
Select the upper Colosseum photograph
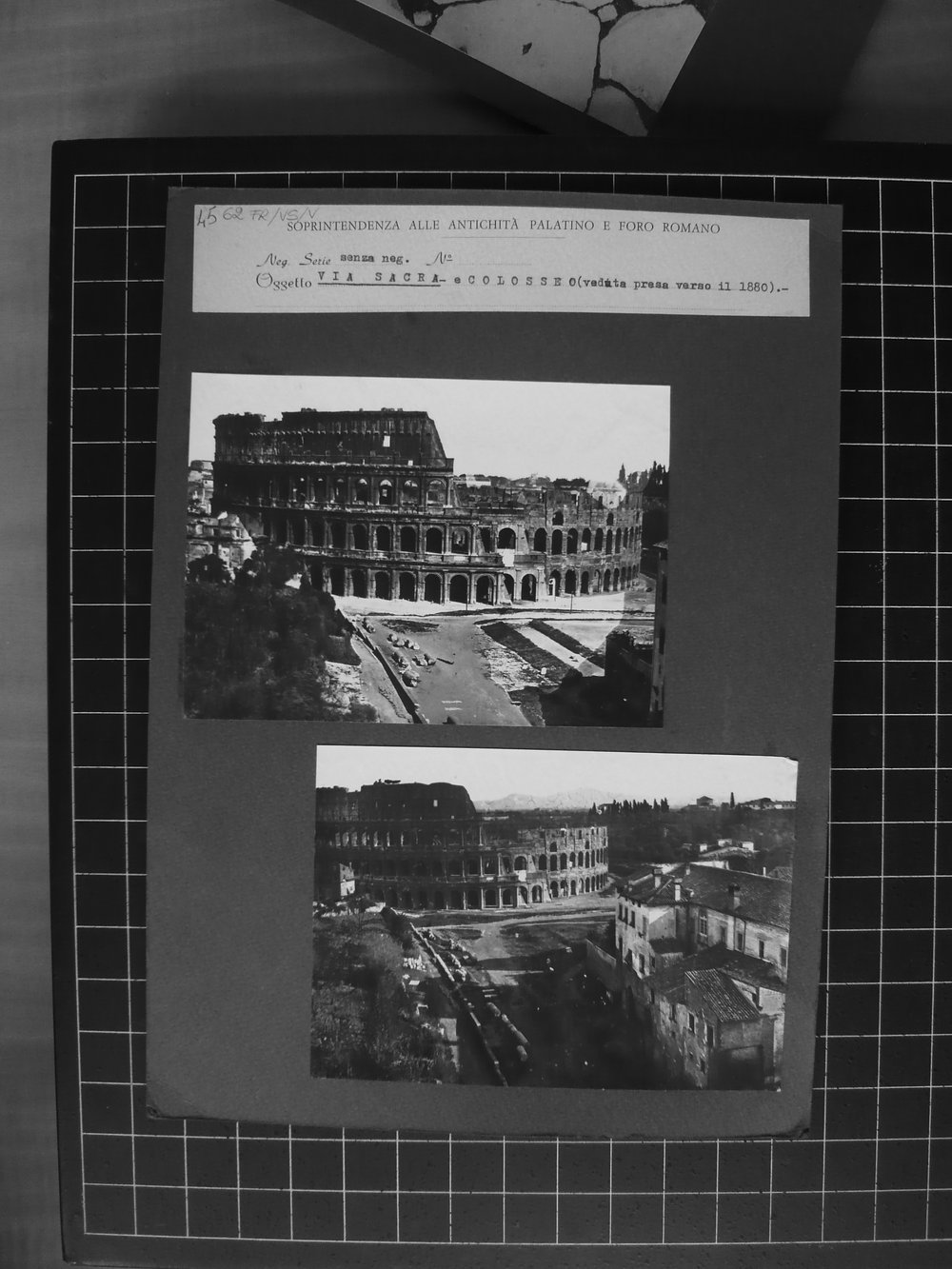pos(426,548)
